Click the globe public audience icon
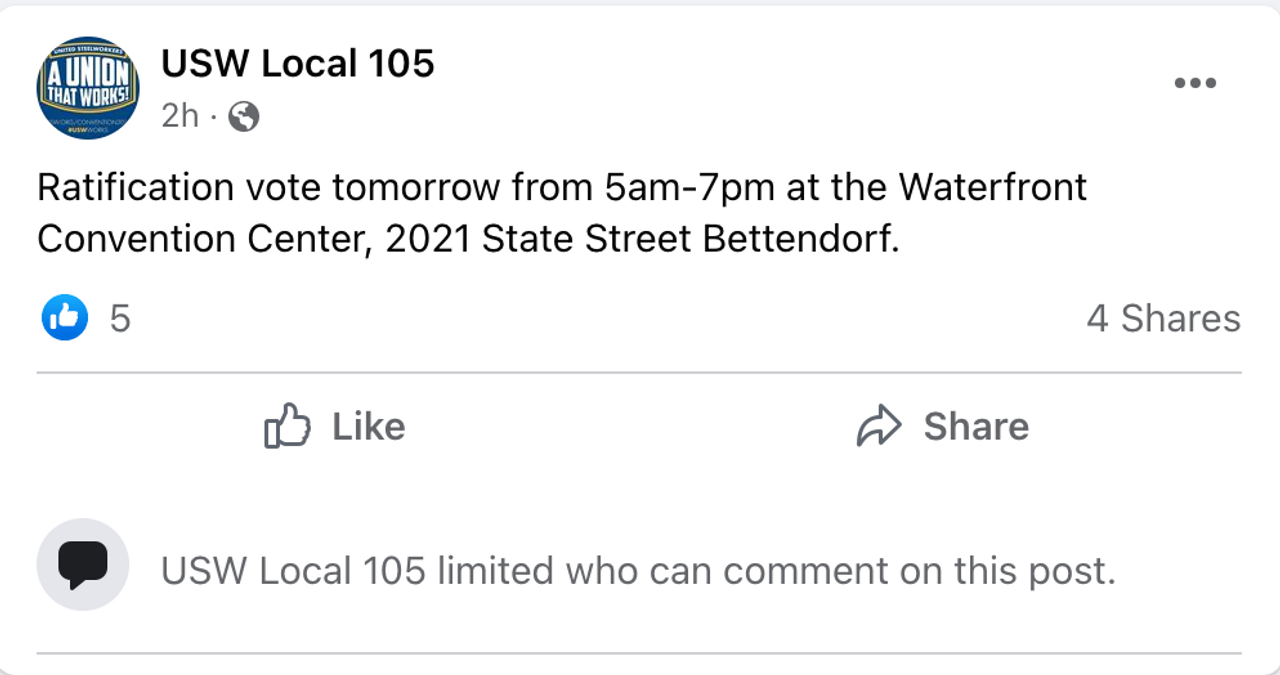Screen dimensions: 1280x675 [x=244, y=117]
